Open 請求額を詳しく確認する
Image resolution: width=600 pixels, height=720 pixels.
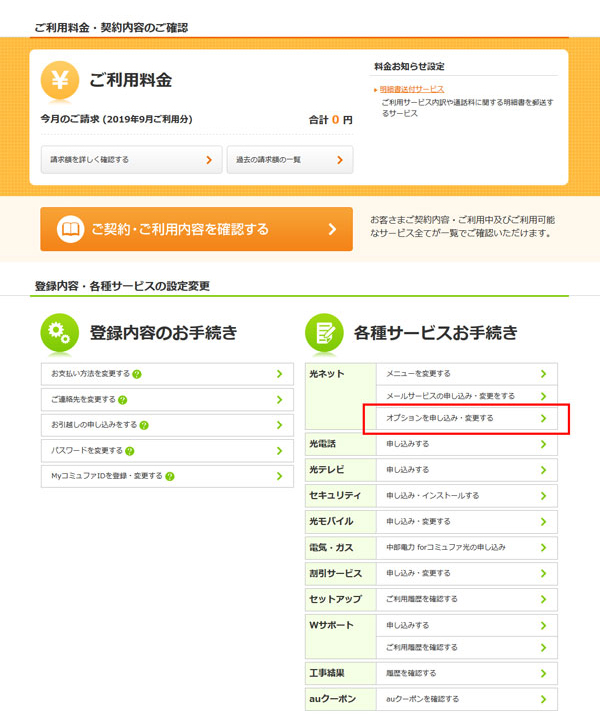pos(132,160)
